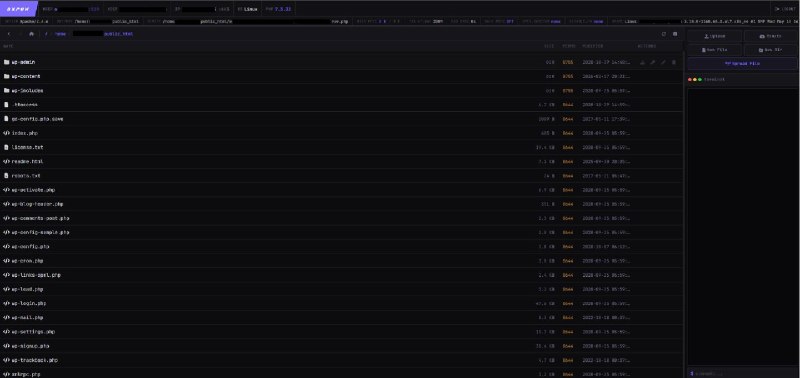Click the New Dir button
Viewport: 800px width, 378px height.
(x=770, y=50)
